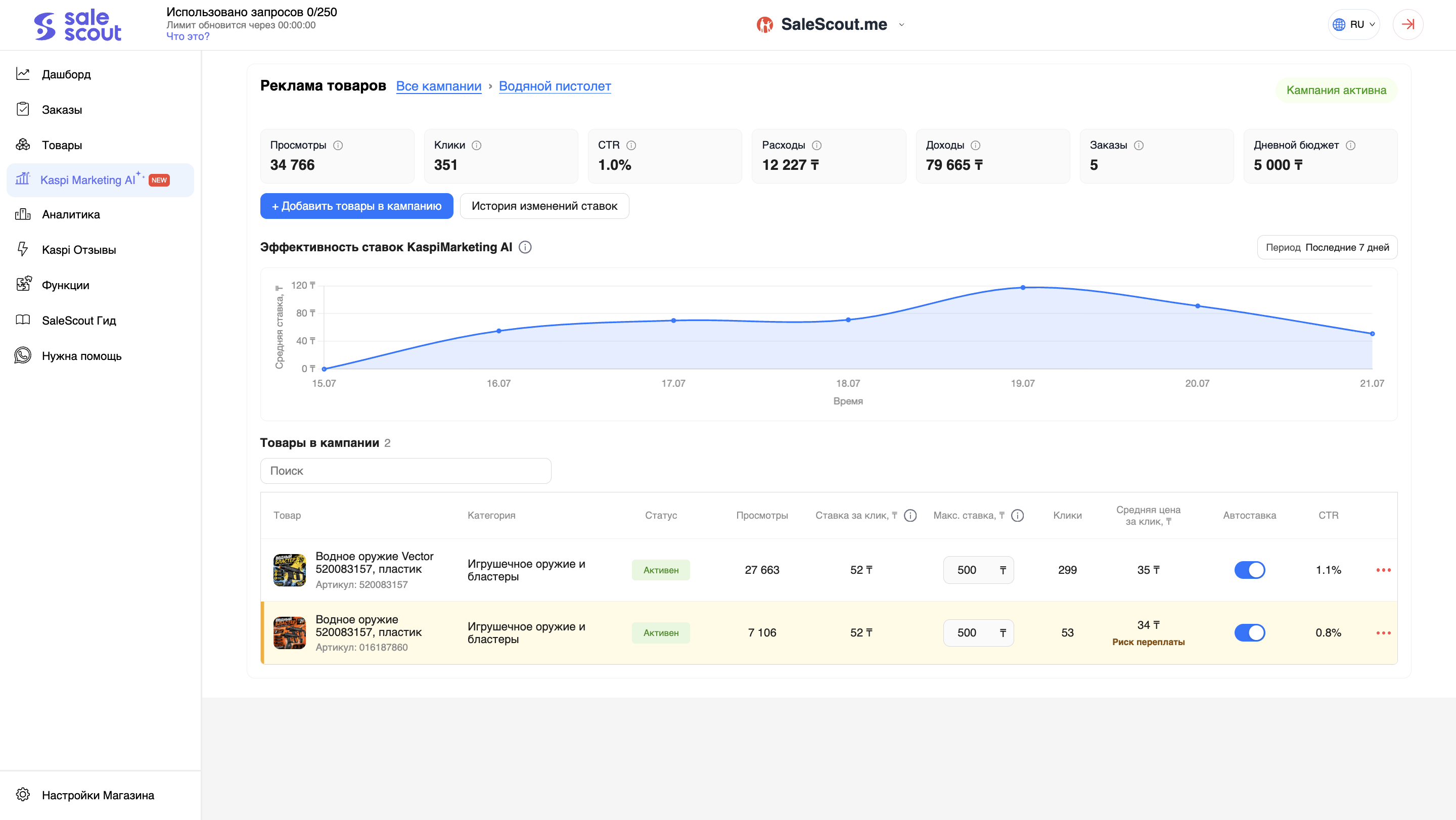Open three-dot menu for Водное оружие Vector
The width and height of the screenshot is (1456, 820).
click(1384, 570)
